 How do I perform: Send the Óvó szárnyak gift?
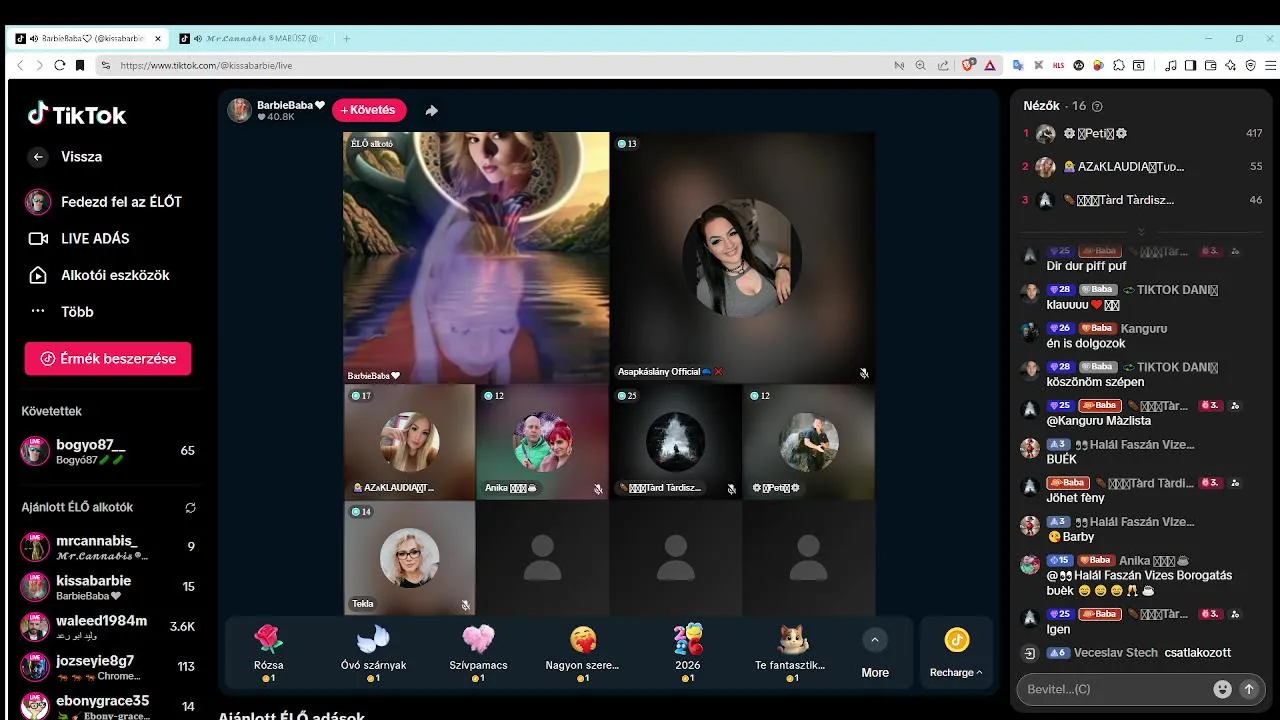click(x=373, y=652)
